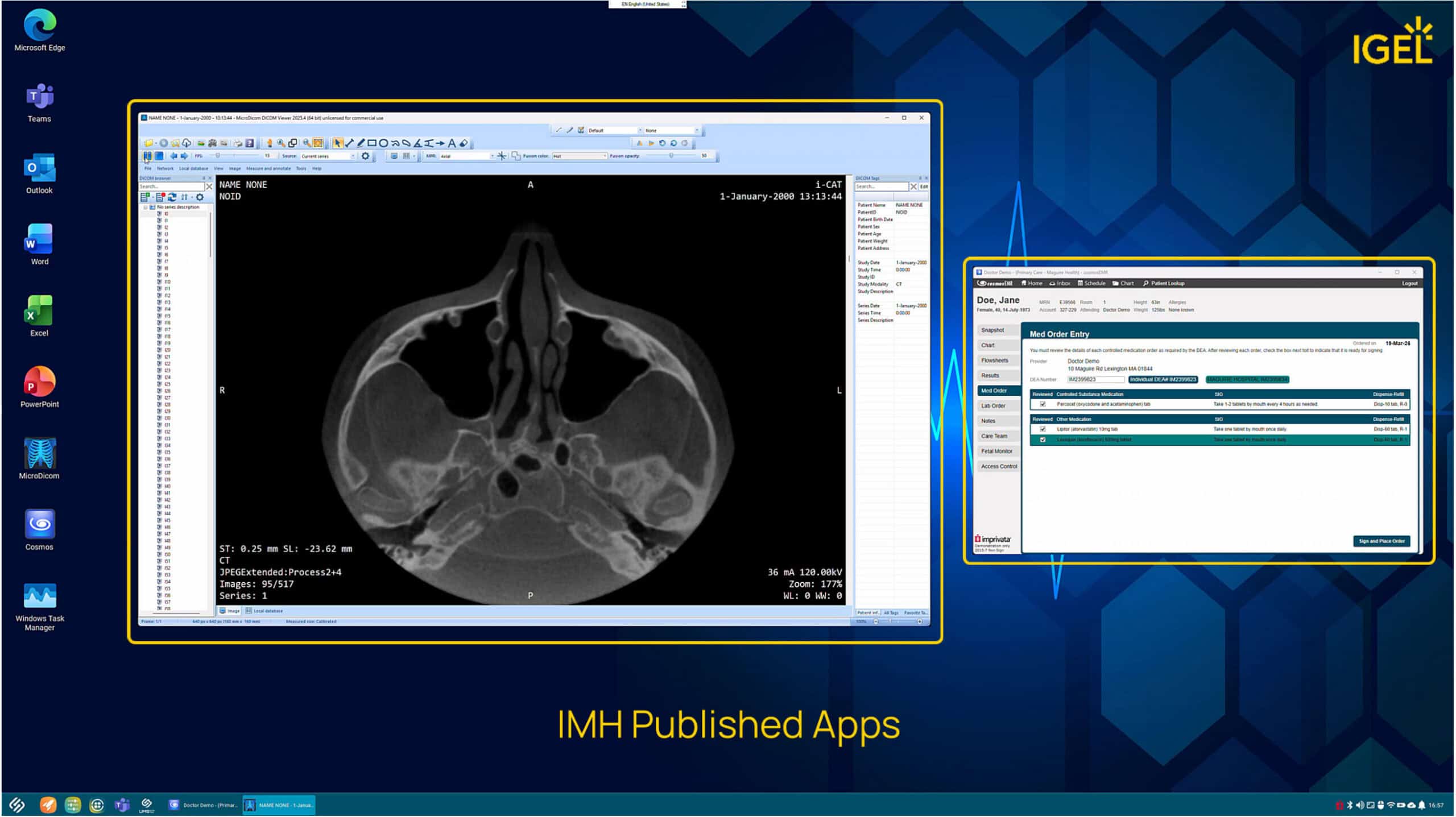
Task: Open the Source Current series dropdown
Action: click(x=353, y=156)
